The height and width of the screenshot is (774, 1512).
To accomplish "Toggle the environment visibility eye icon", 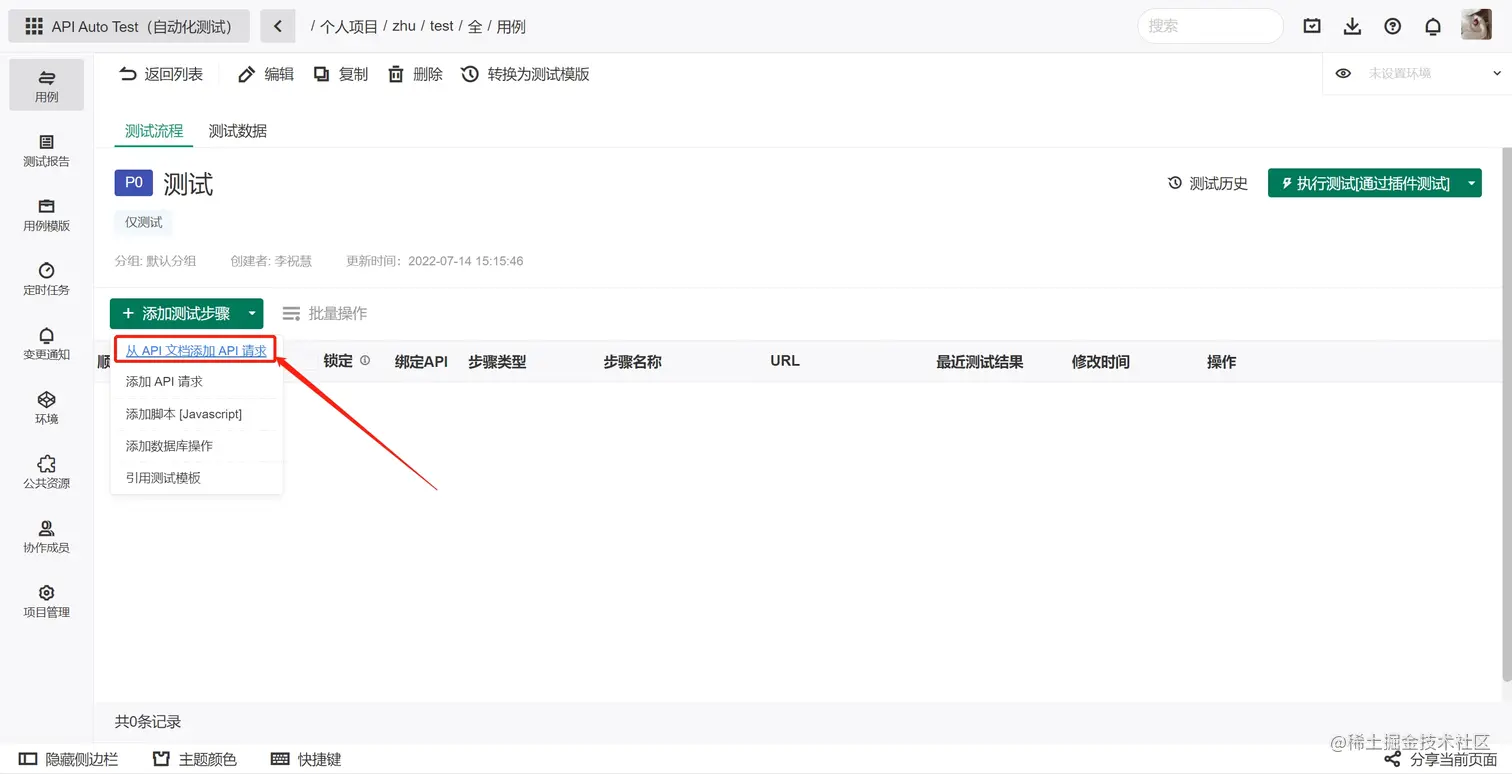I will 1343,73.
